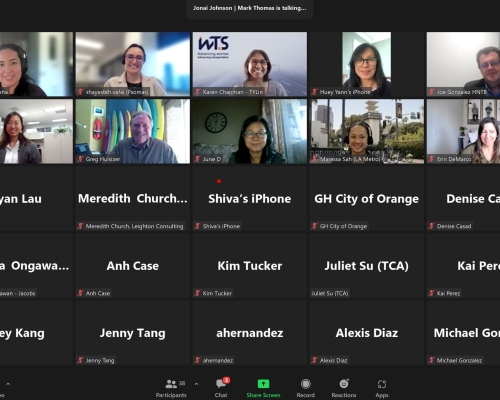
Task: Click the muted mic icon beside June D
Action: pyautogui.click(x=197, y=159)
